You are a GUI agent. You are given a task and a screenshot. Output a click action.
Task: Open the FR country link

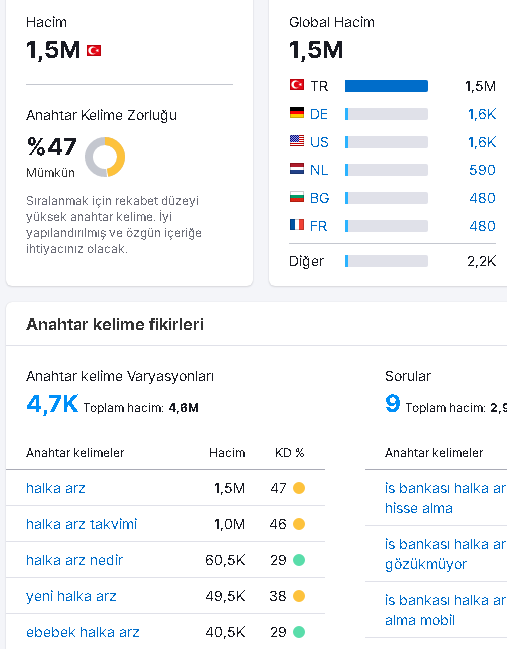tap(318, 226)
